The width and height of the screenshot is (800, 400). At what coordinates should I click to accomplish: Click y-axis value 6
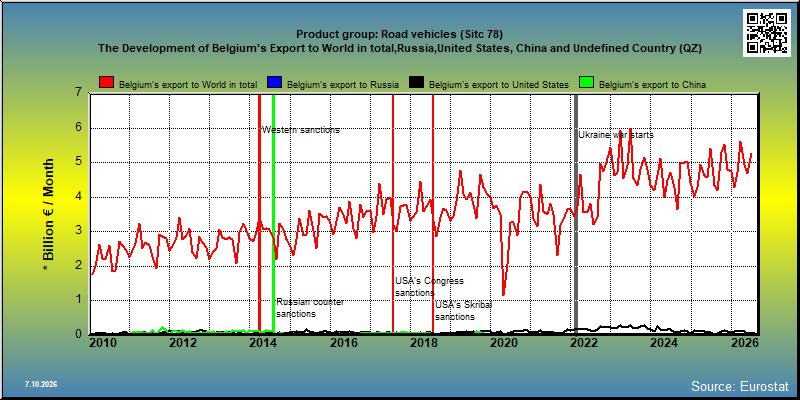tap(79, 128)
